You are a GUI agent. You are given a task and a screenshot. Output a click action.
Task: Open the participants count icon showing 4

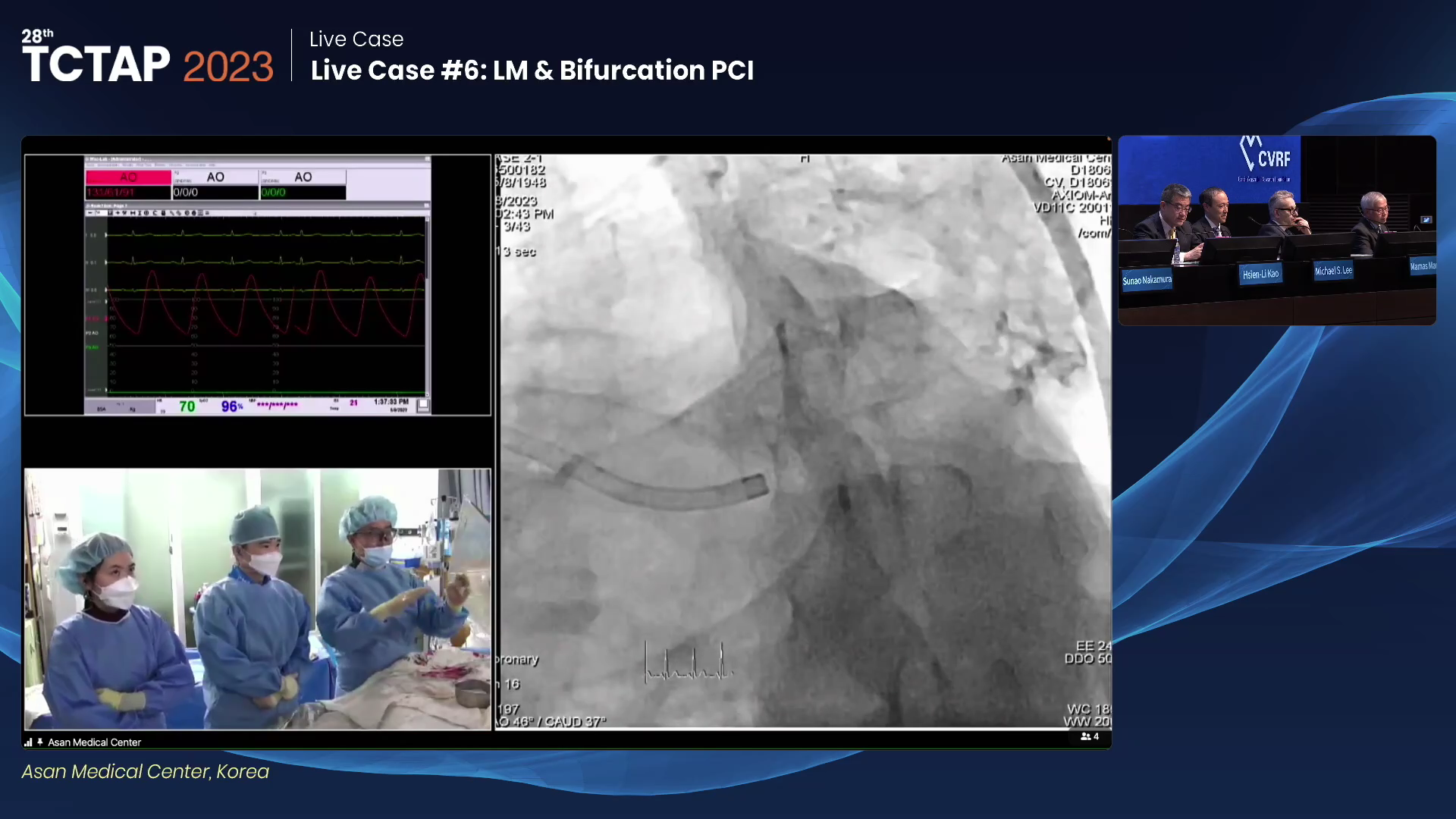[x=1090, y=736]
